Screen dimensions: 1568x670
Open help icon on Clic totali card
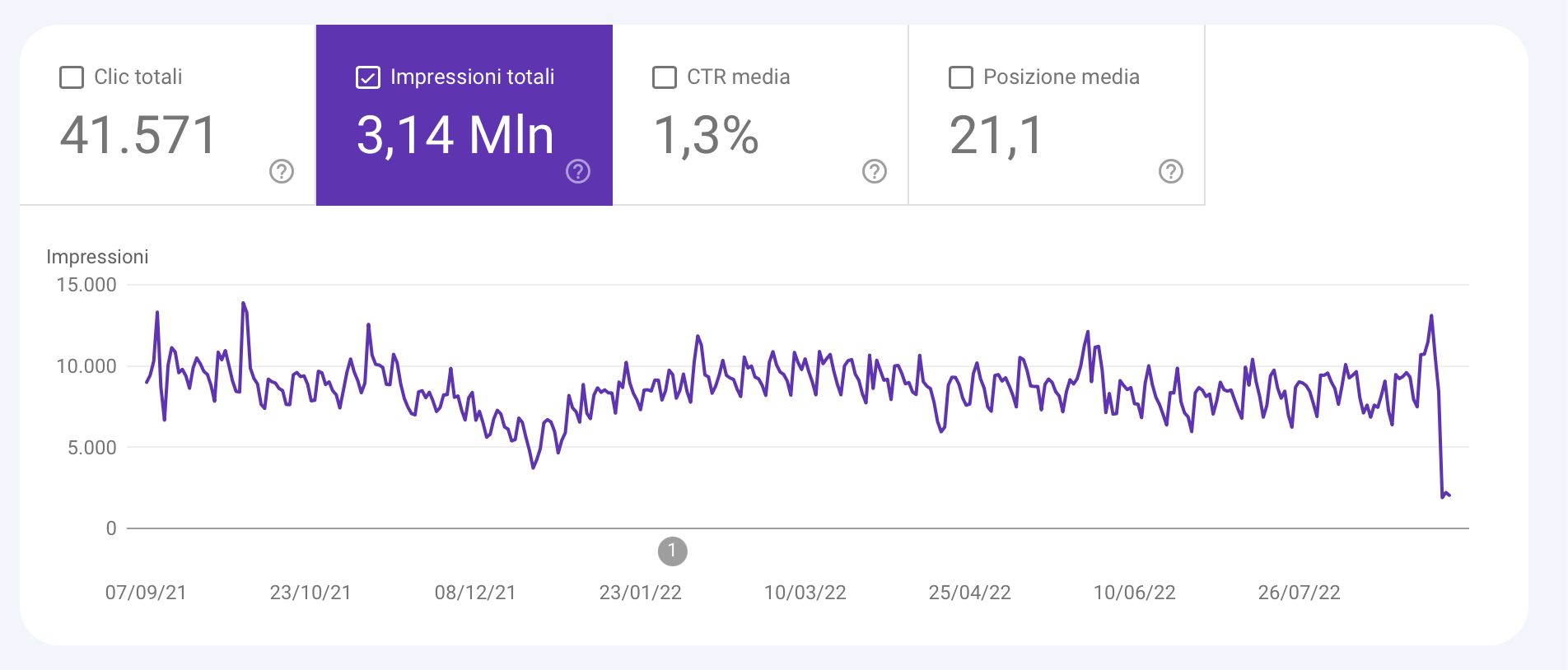(282, 171)
